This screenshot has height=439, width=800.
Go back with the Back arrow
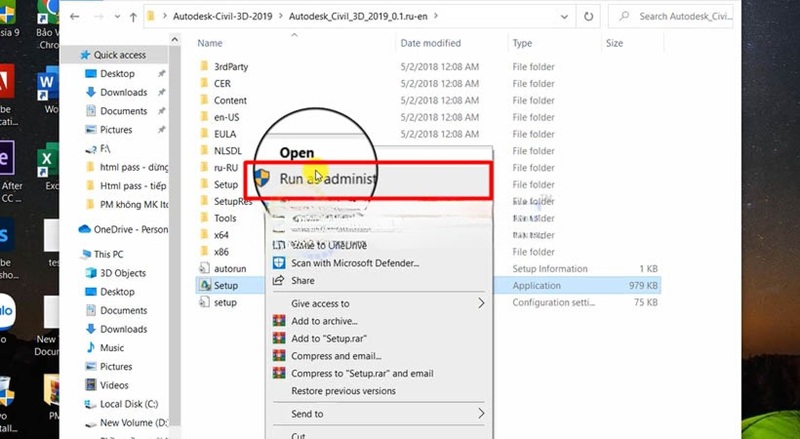click(75, 16)
